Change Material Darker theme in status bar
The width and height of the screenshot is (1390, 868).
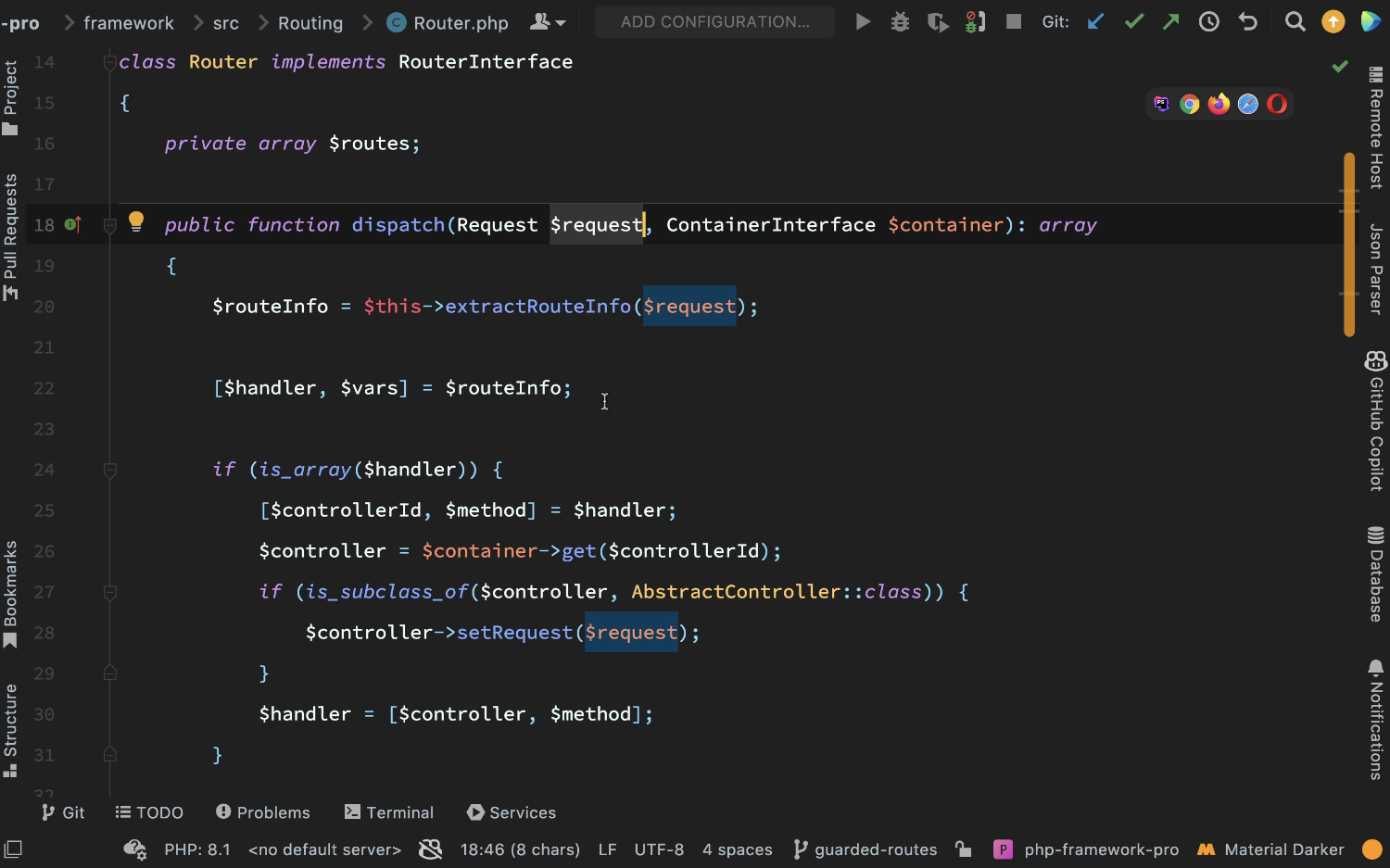coord(1270,849)
